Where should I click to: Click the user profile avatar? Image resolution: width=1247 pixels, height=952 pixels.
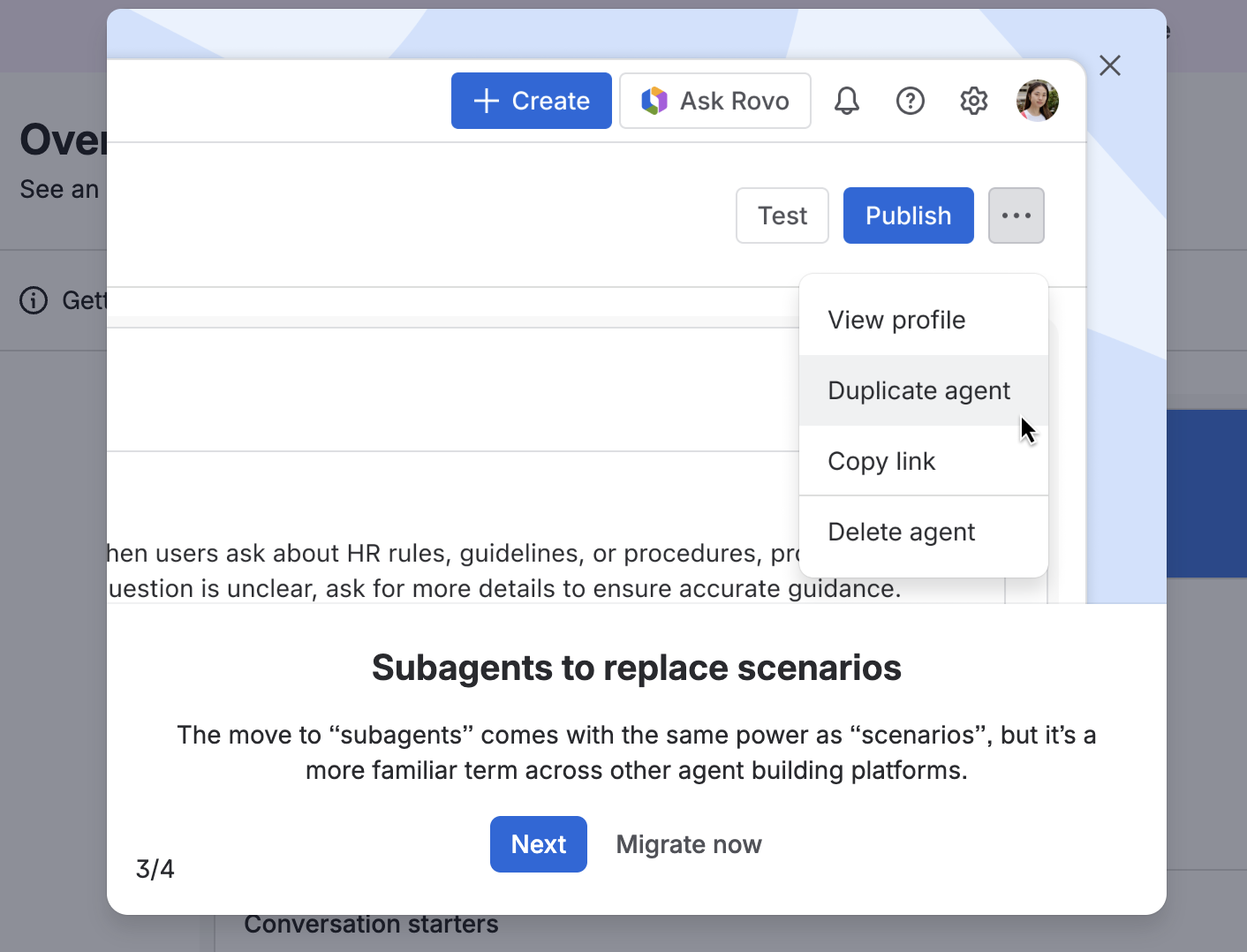click(x=1038, y=101)
